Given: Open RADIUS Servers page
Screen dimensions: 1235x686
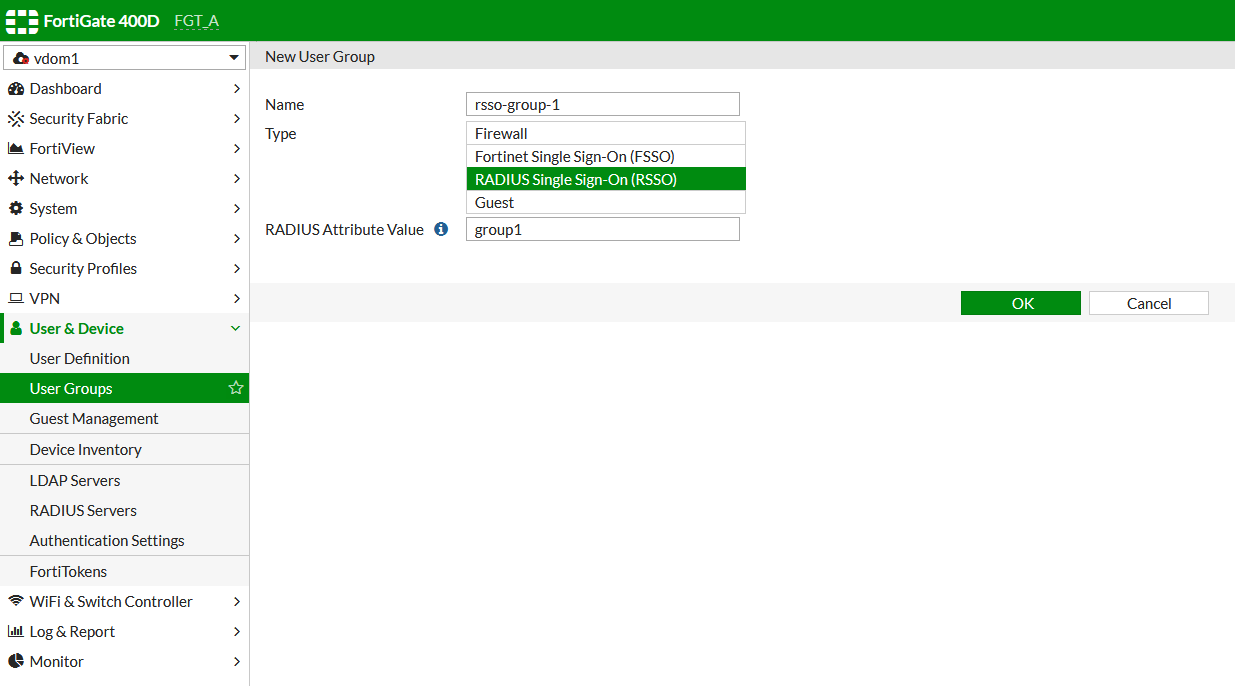Looking at the screenshot, I should click(124, 510).
